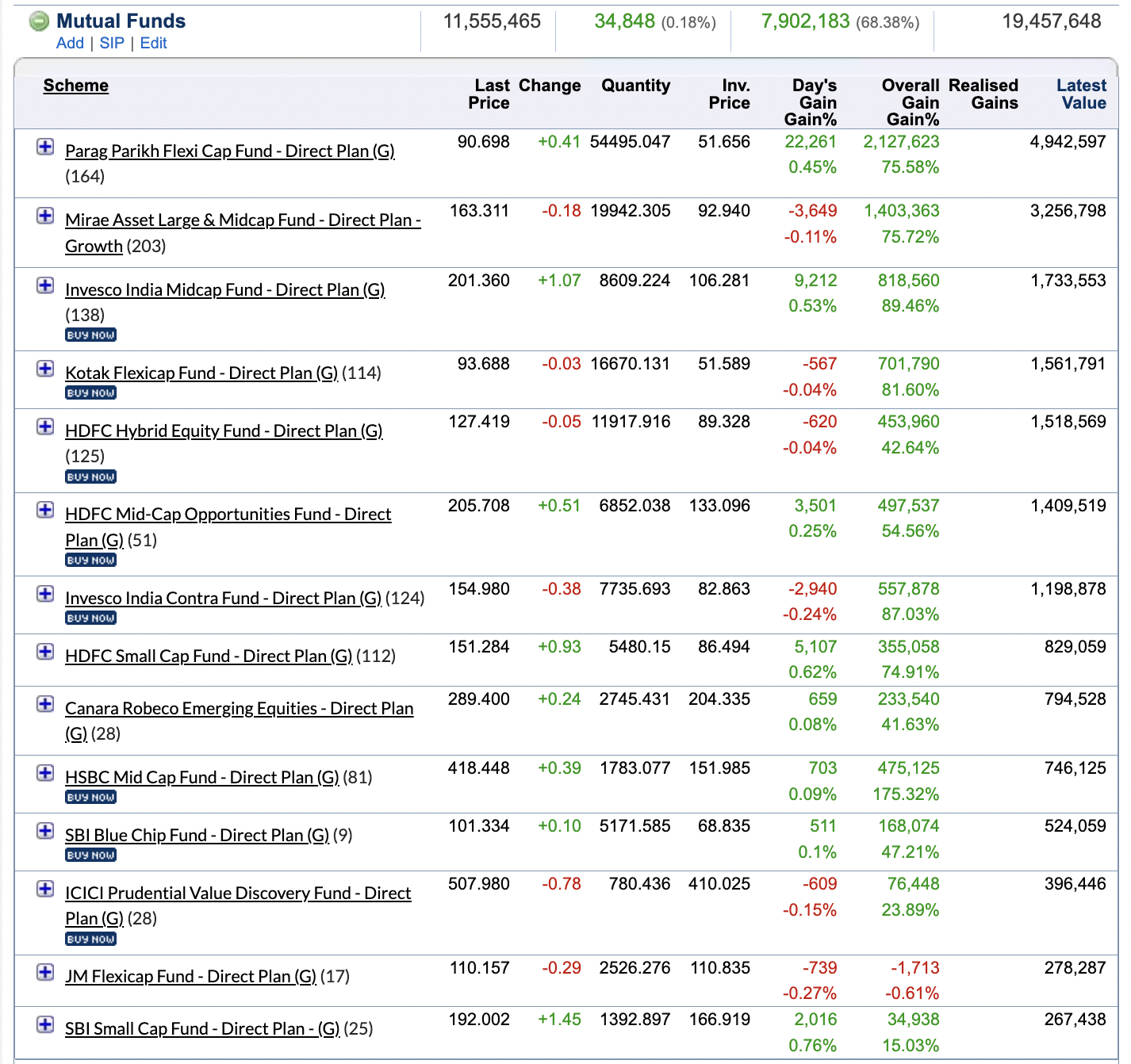
Task: Open HSBC Mid Cap Fund link
Action: click(202, 777)
